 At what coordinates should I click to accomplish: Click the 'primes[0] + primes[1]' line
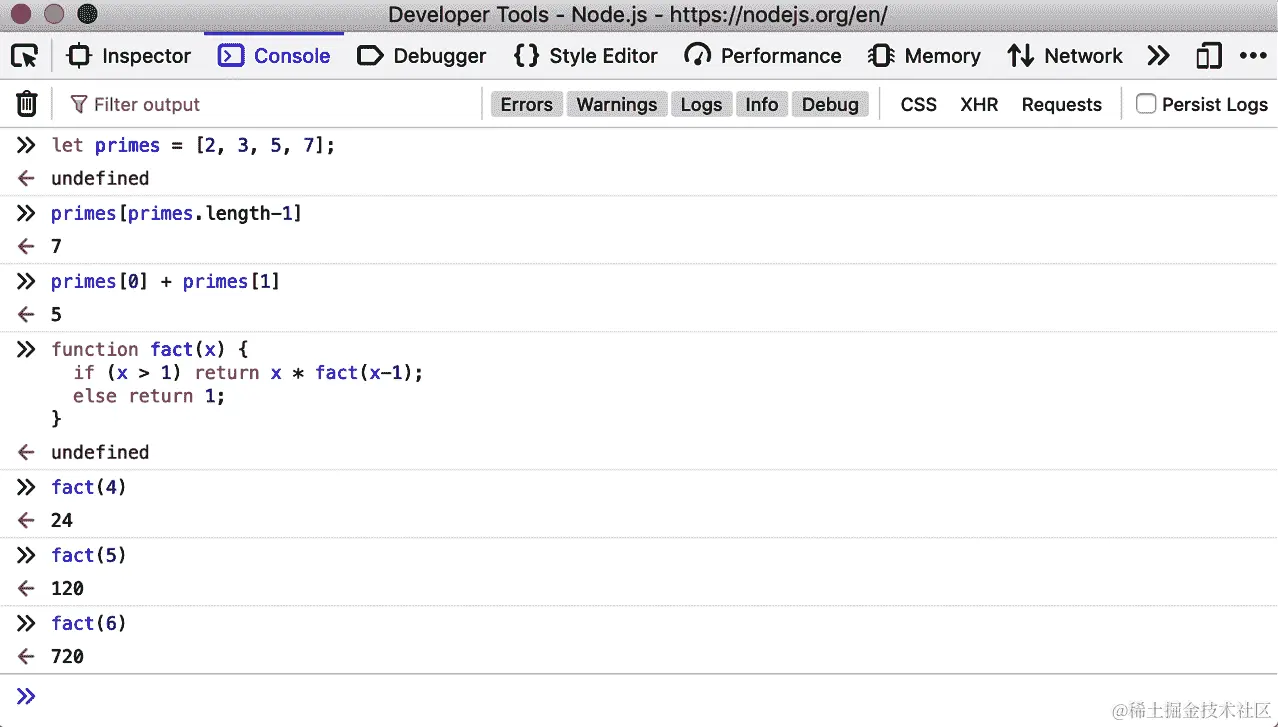(x=165, y=281)
